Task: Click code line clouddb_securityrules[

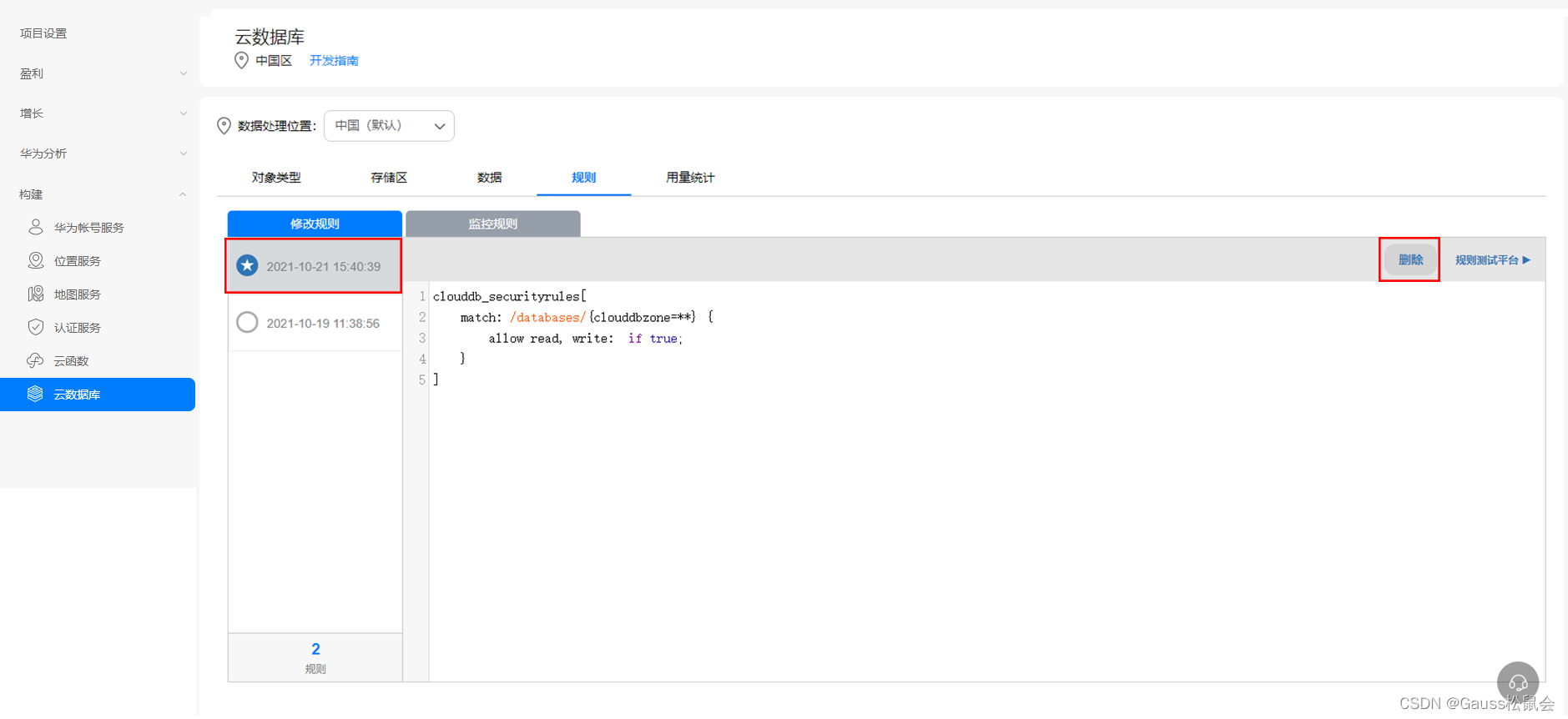Action: click(x=510, y=296)
